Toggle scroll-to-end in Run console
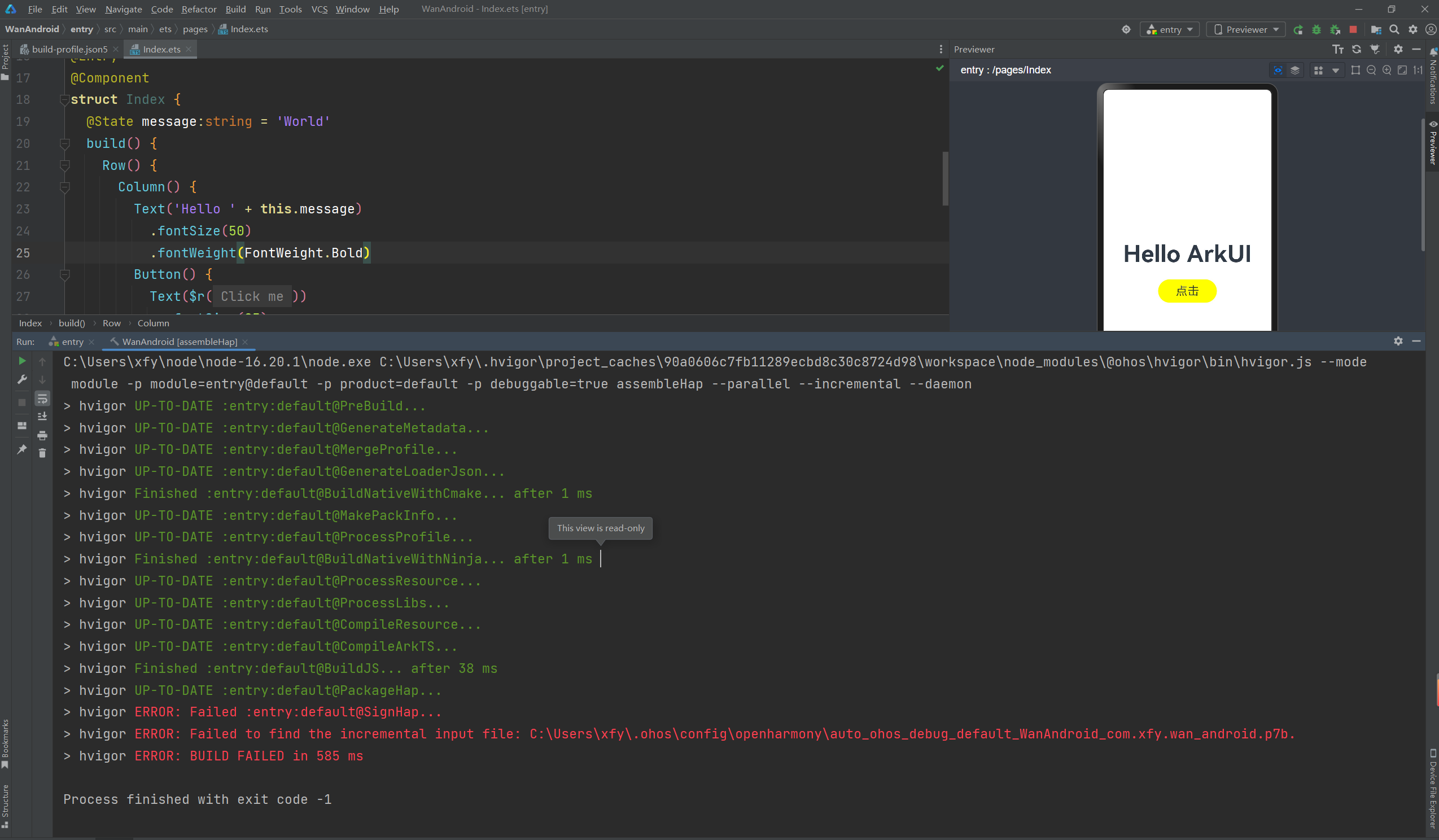The height and width of the screenshot is (840, 1439). pos(42,416)
